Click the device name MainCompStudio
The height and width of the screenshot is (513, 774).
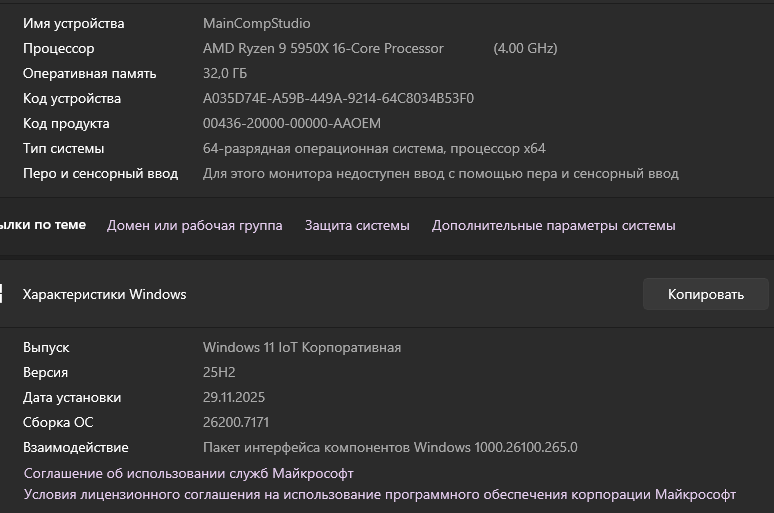point(256,23)
